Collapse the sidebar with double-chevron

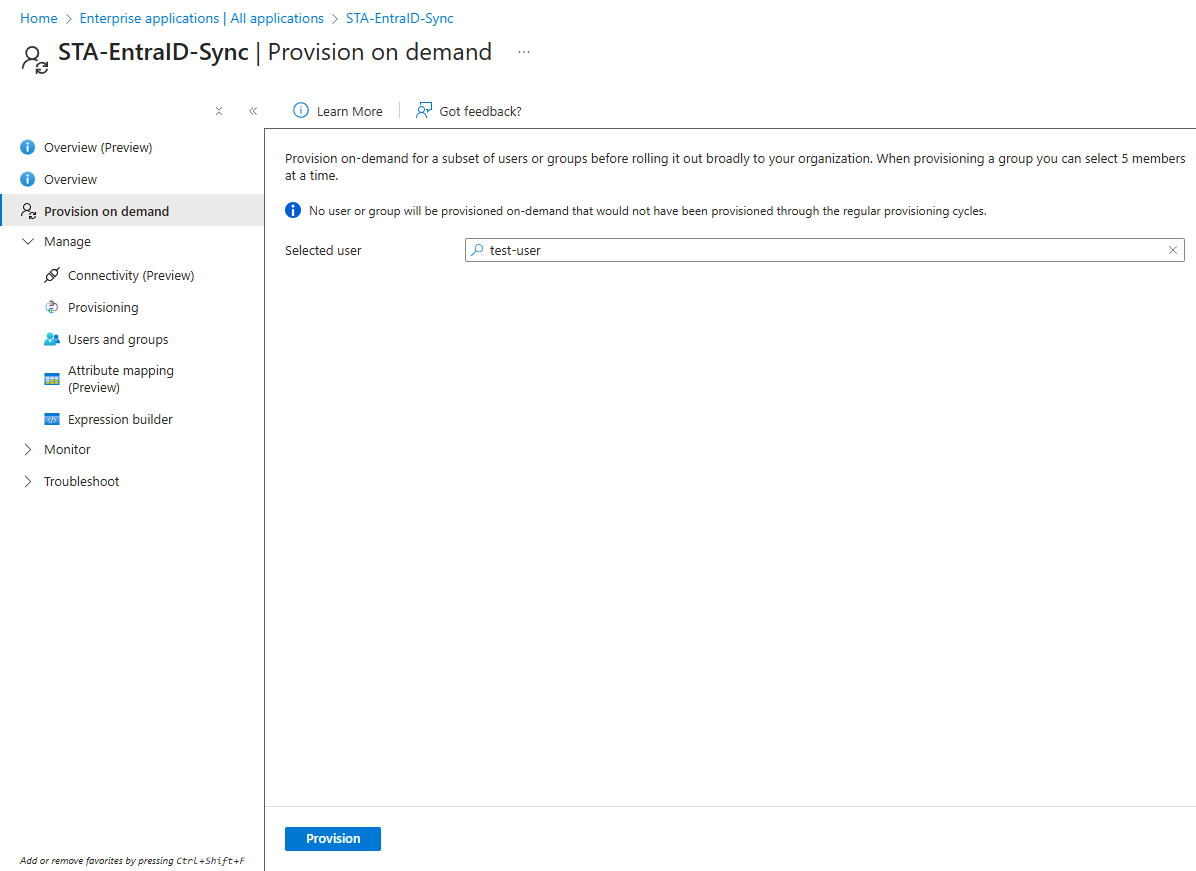coord(253,111)
